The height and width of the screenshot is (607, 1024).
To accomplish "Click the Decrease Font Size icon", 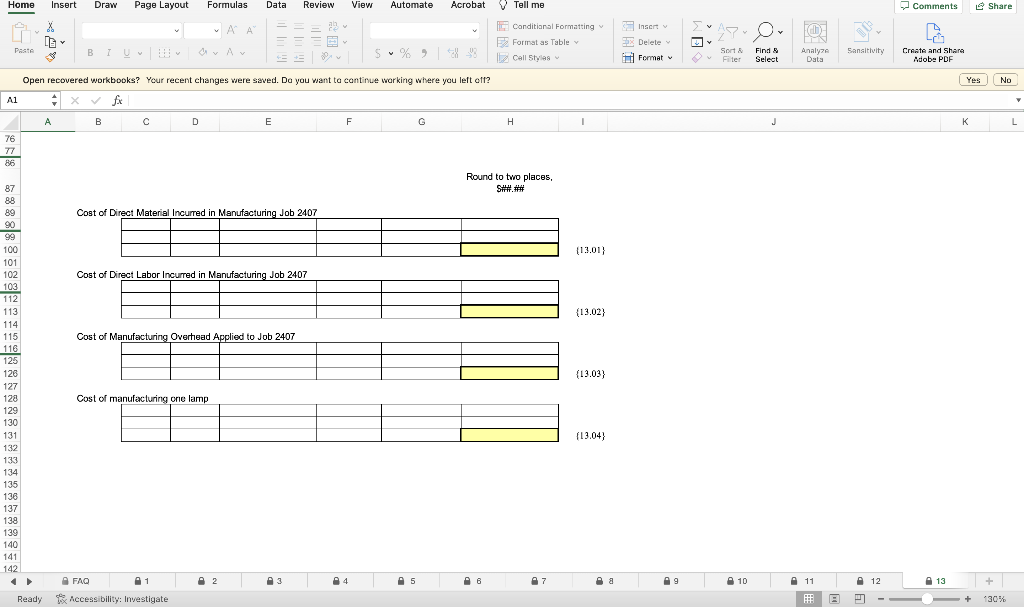I will pos(251,30).
